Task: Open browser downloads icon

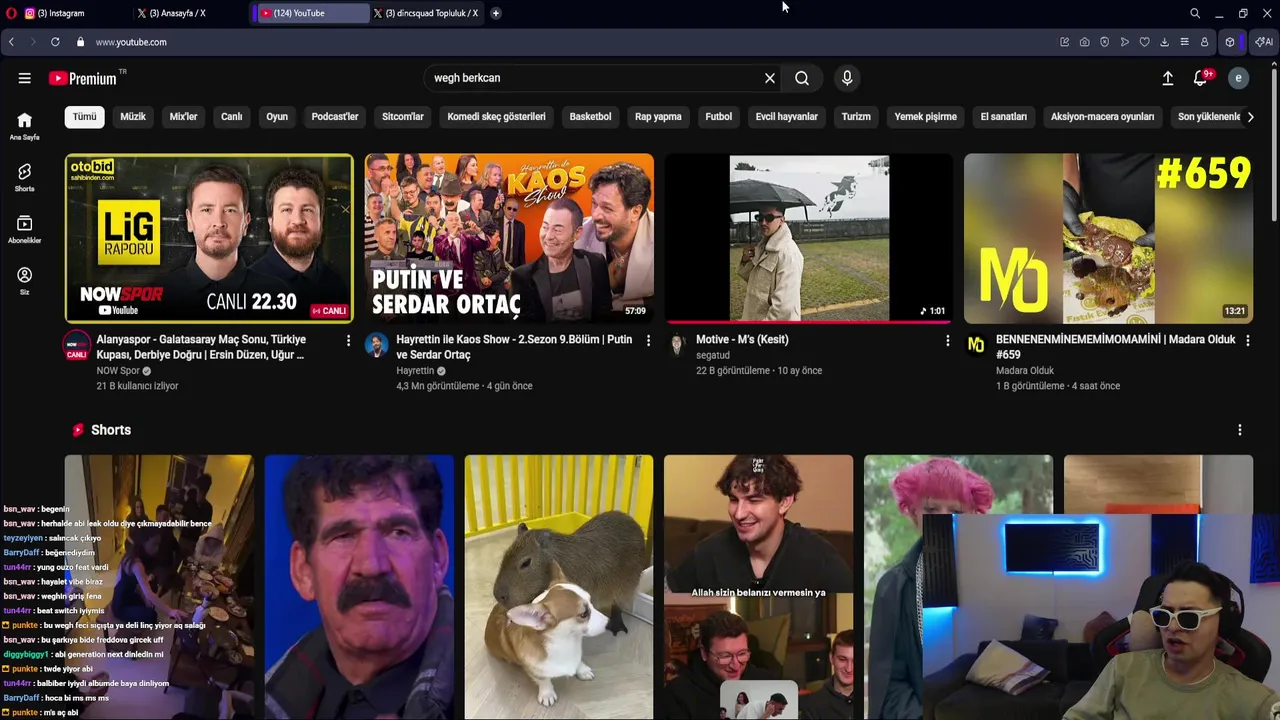Action: (x=1164, y=42)
